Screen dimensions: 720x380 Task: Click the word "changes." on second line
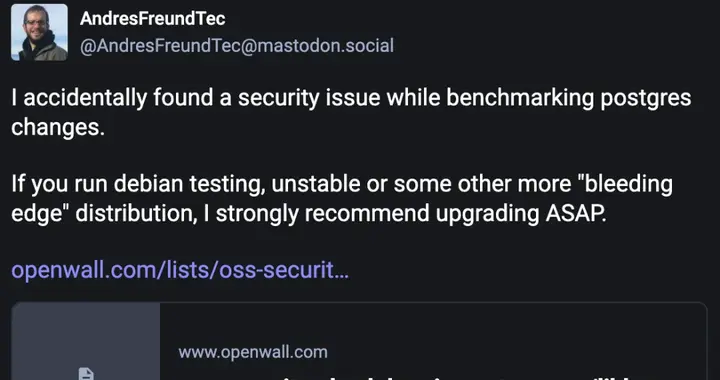click(x=58, y=127)
